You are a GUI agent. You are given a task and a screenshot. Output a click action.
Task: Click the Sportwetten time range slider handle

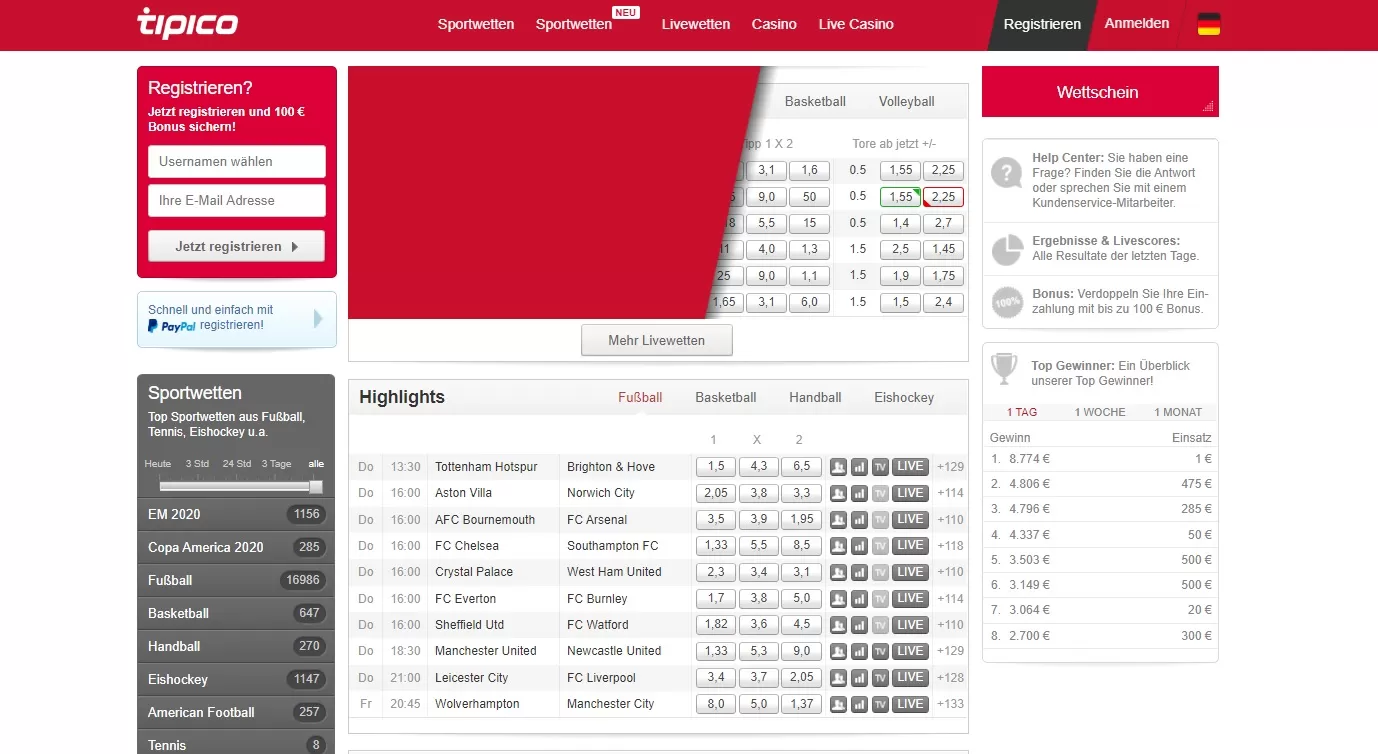(x=316, y=486)
